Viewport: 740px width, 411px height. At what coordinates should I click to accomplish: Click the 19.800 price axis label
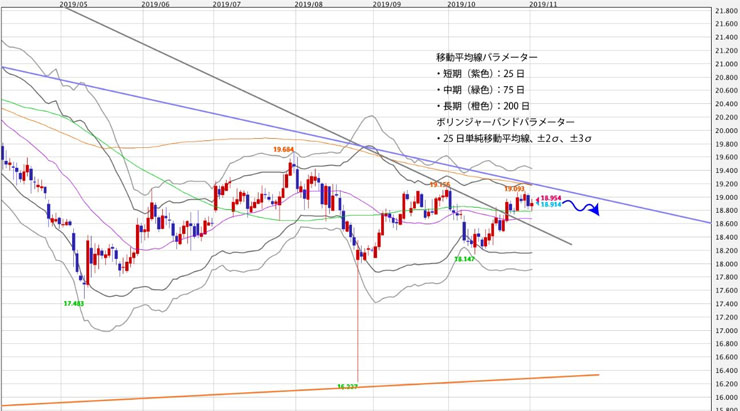726,144
